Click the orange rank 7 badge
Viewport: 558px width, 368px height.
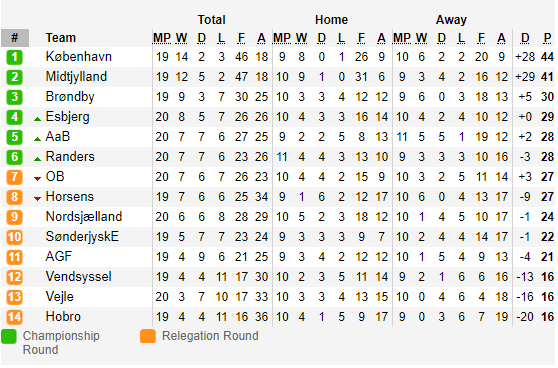tap(15, 177)
